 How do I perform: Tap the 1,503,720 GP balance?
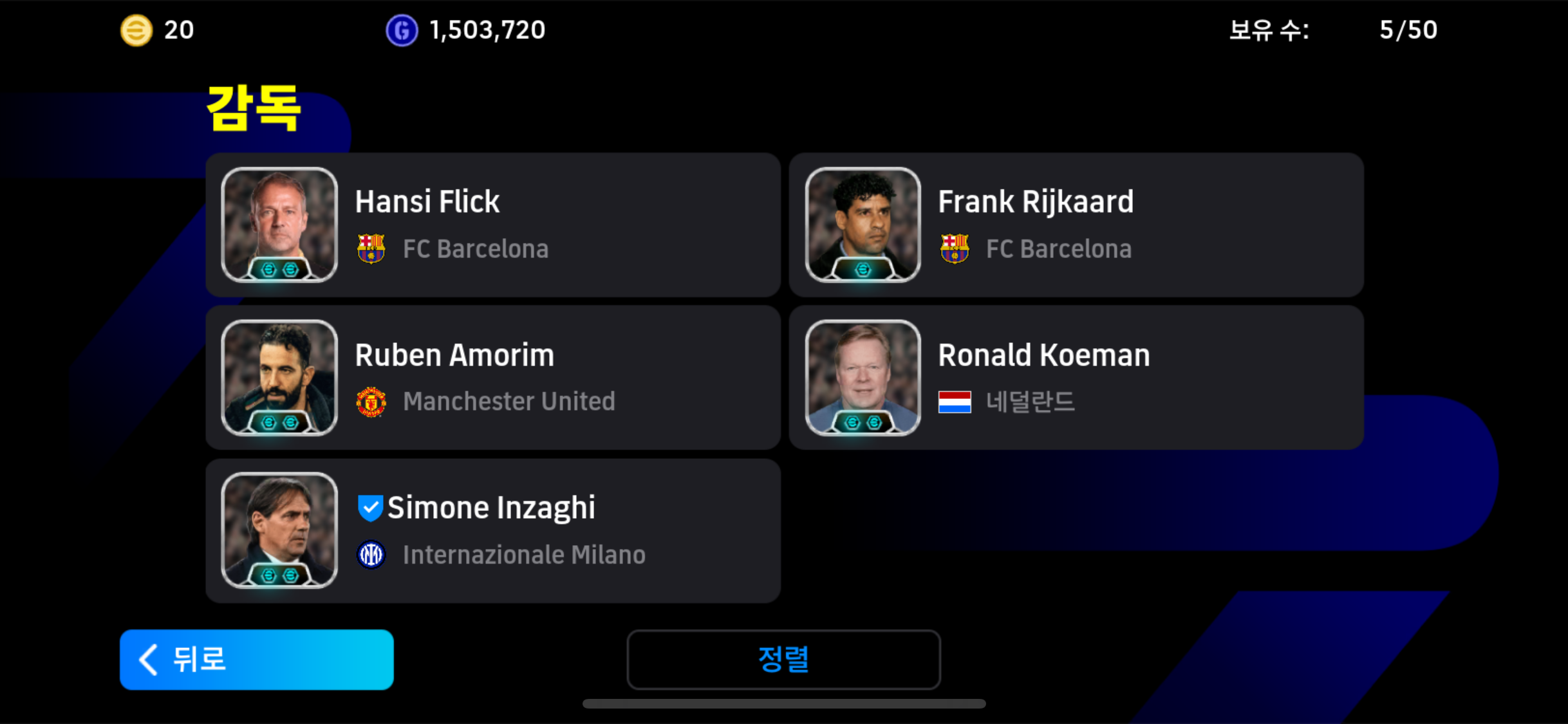click(487, 30)
